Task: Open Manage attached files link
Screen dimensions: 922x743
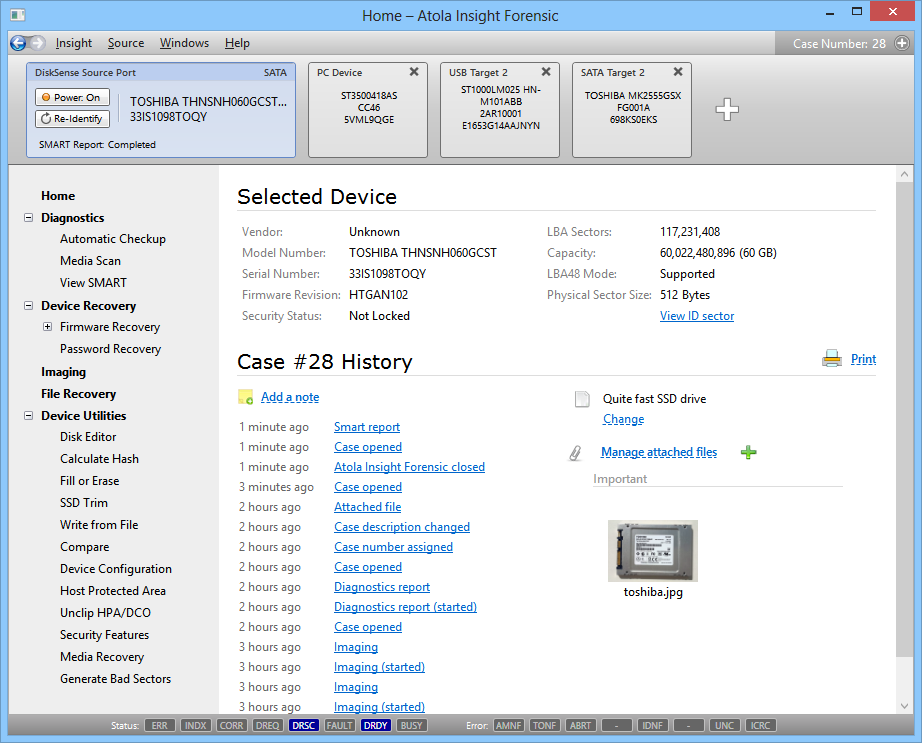Action: pos(659,452)
